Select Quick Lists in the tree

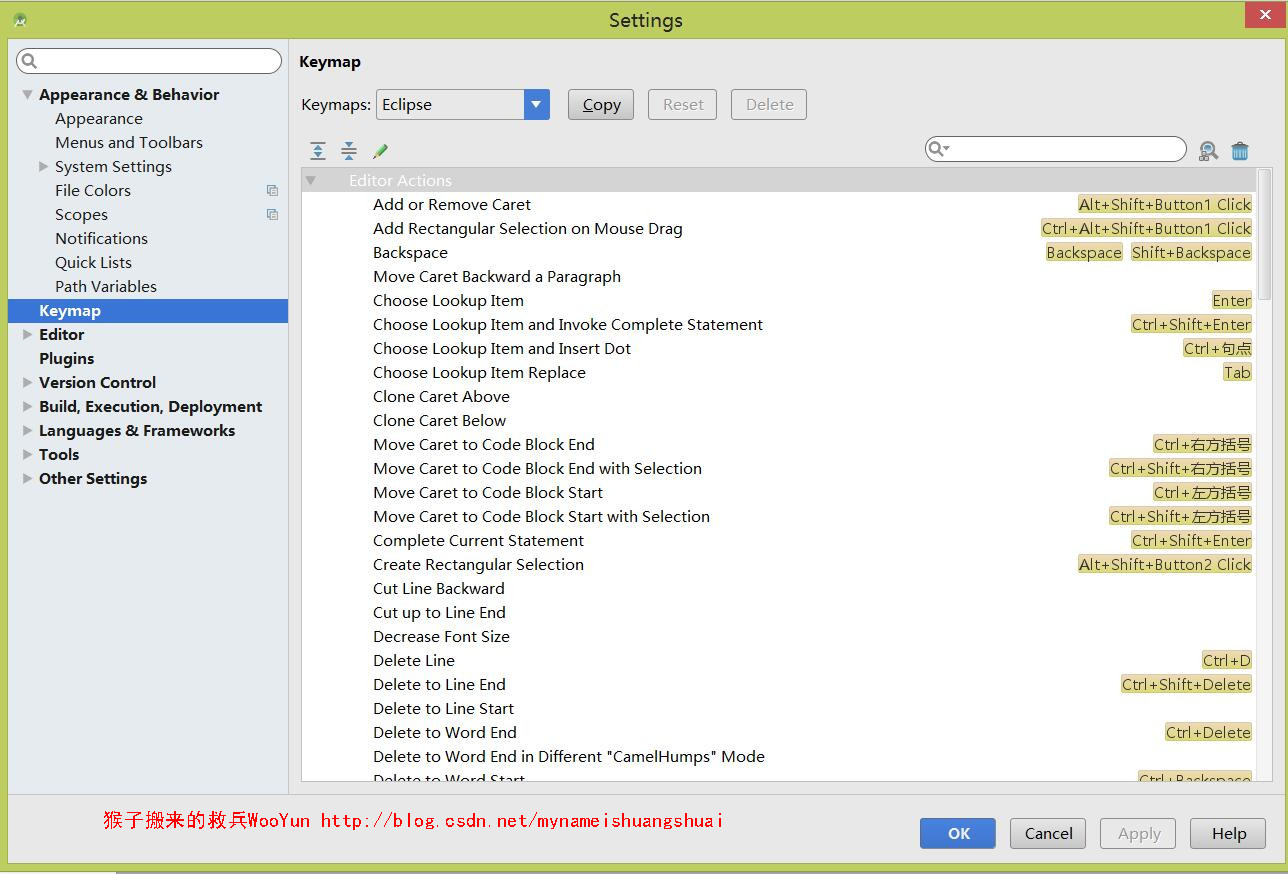pyautogui.click(x=93, y=262)
